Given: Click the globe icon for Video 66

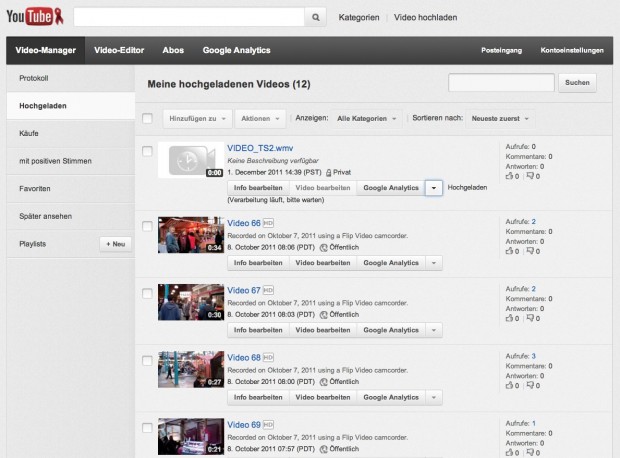Looking at the screenshot, I should tap(323, 248).
